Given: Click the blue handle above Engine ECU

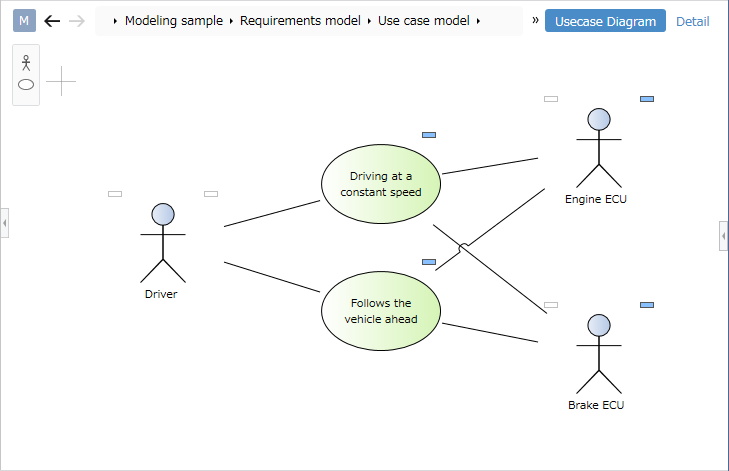Looking at the screenshot, I should [x=647, y=99].
